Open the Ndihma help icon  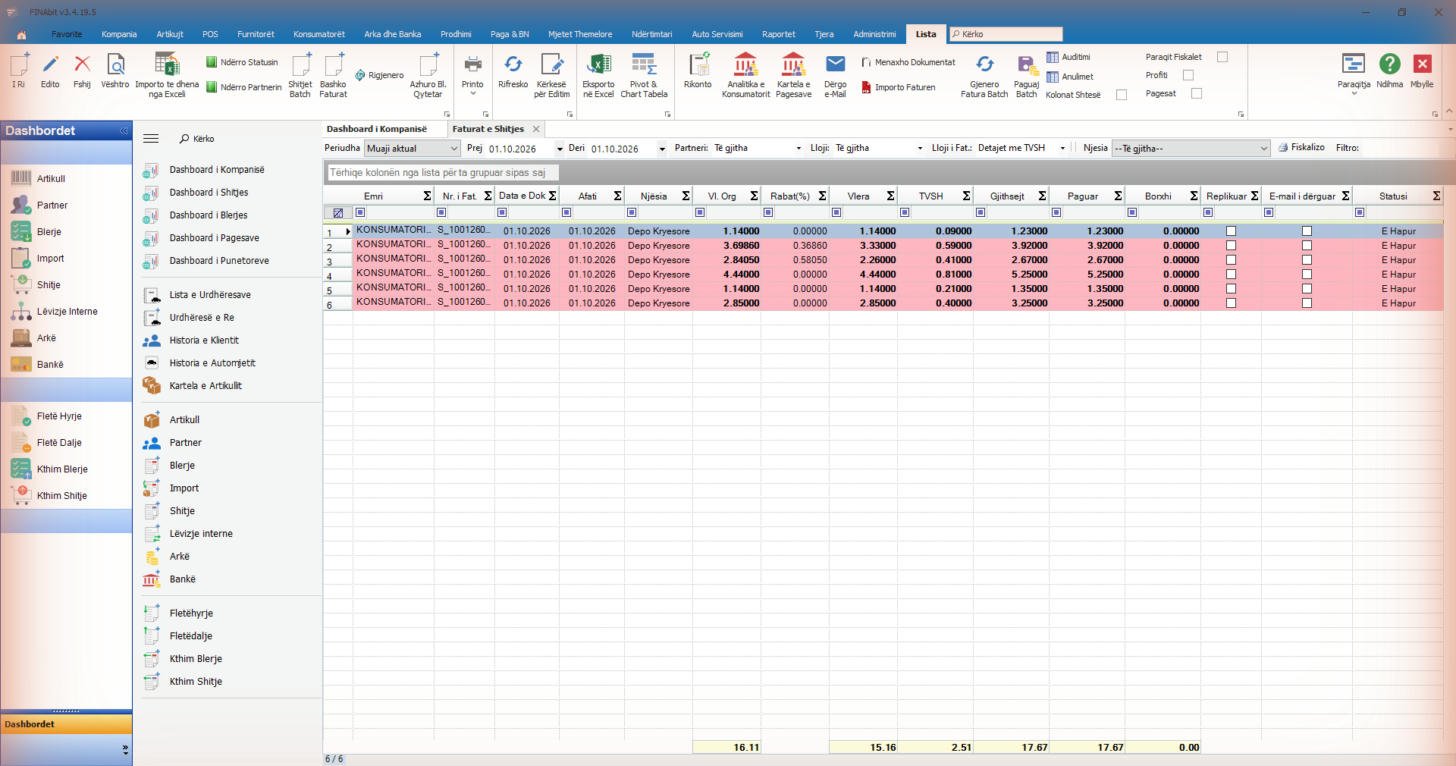click(x=1389, y=64)
